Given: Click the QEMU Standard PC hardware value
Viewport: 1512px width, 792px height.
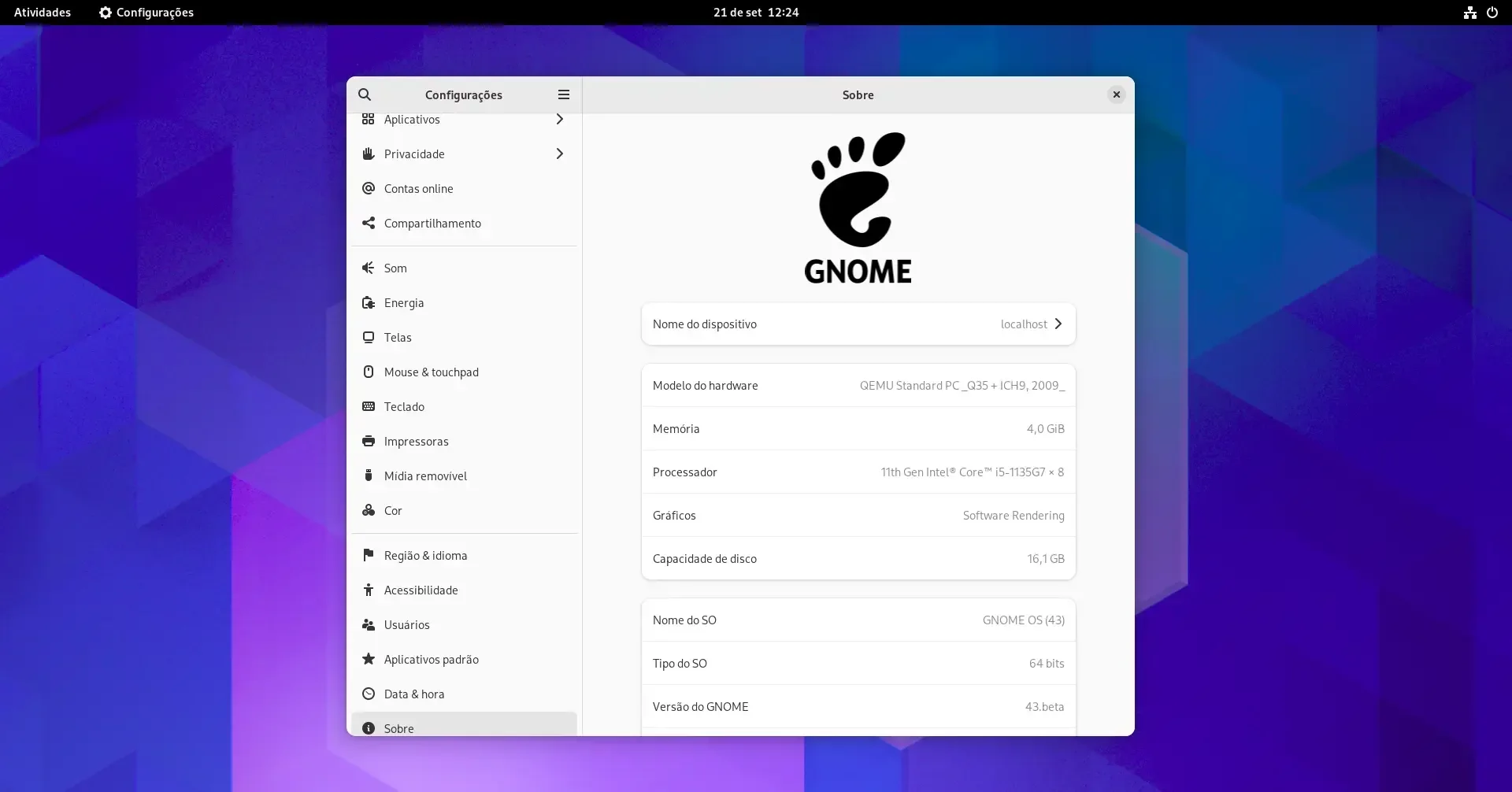Looking at the screenshot, I should tap(962, 386).
